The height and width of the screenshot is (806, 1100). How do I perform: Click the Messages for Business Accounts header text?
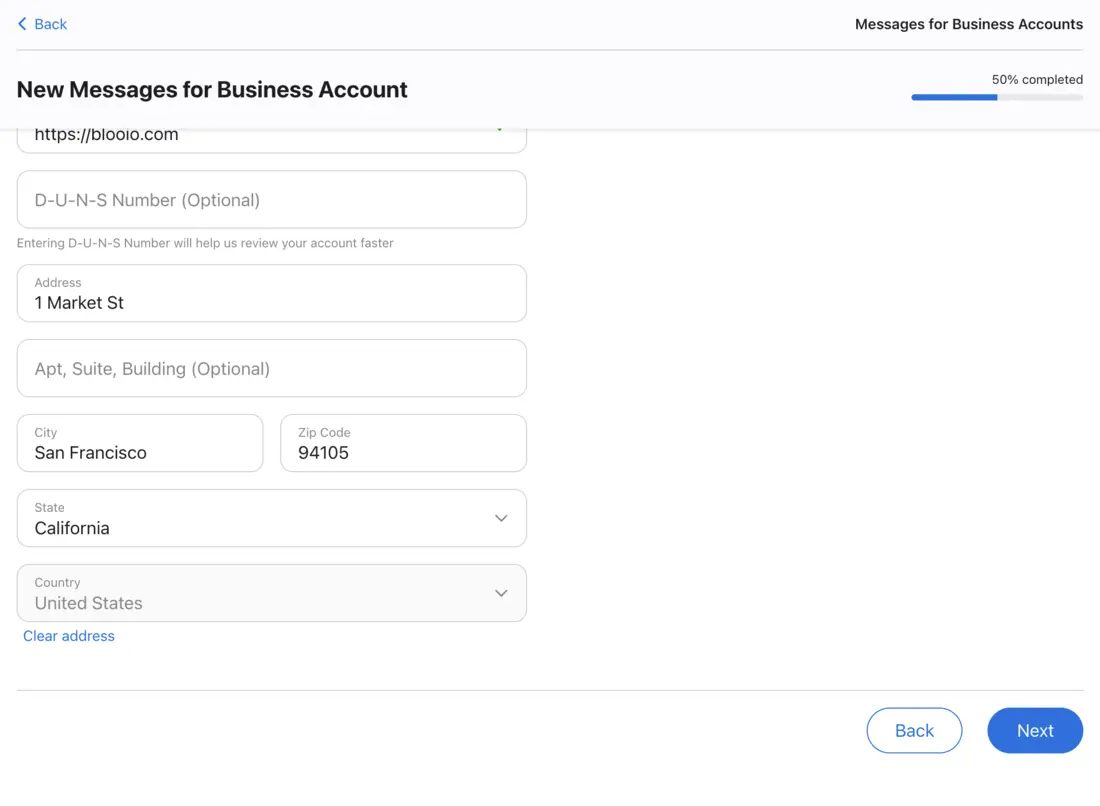(969, 24)
